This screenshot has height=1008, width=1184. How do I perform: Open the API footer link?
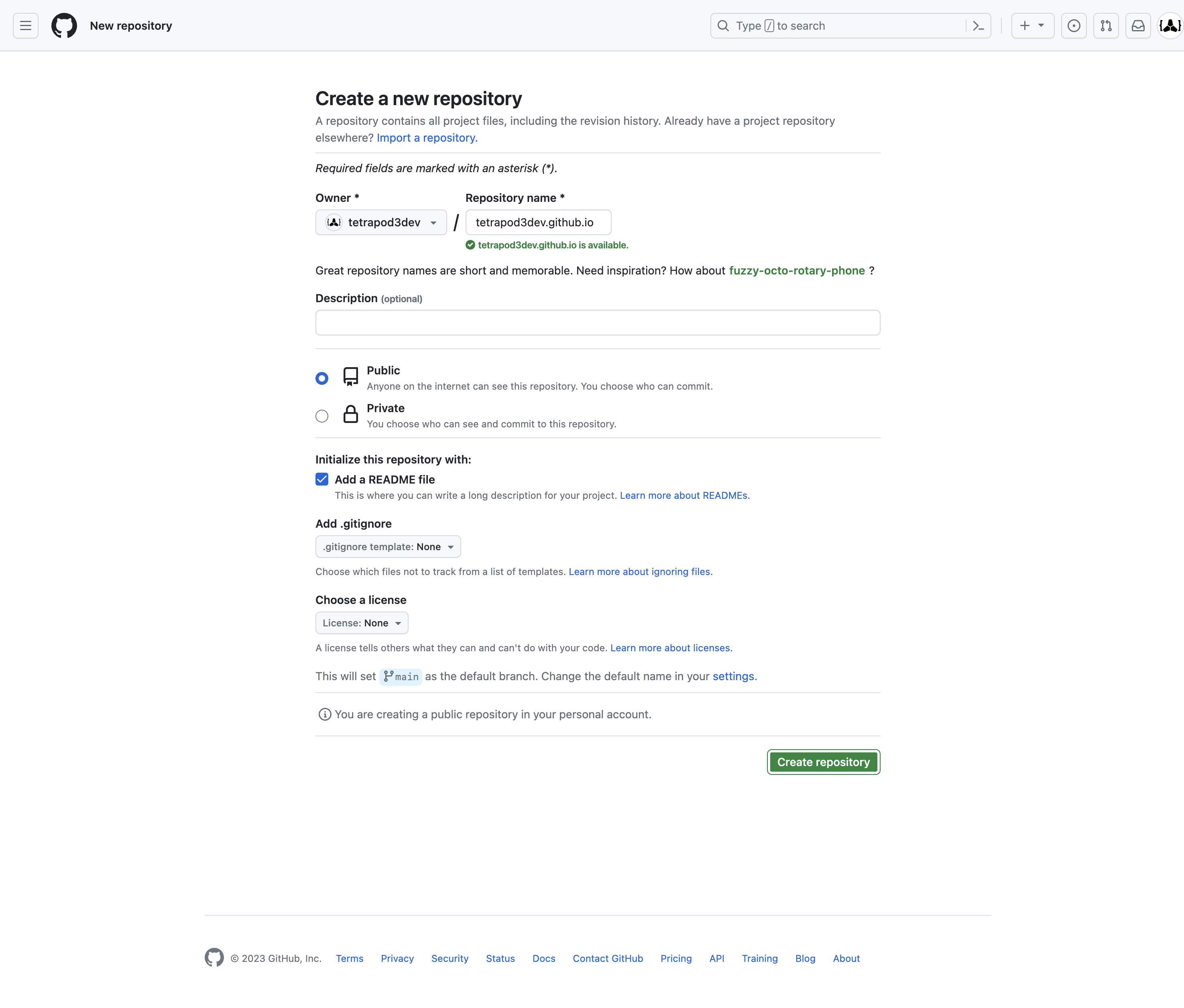point(716,959)
